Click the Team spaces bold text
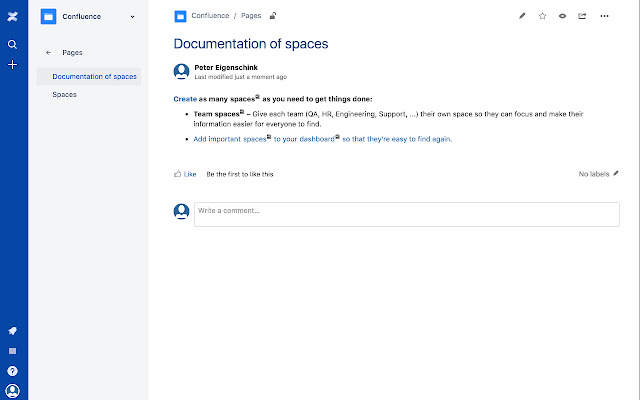Viewport: 640px width, 400px height. pos(216,114)
